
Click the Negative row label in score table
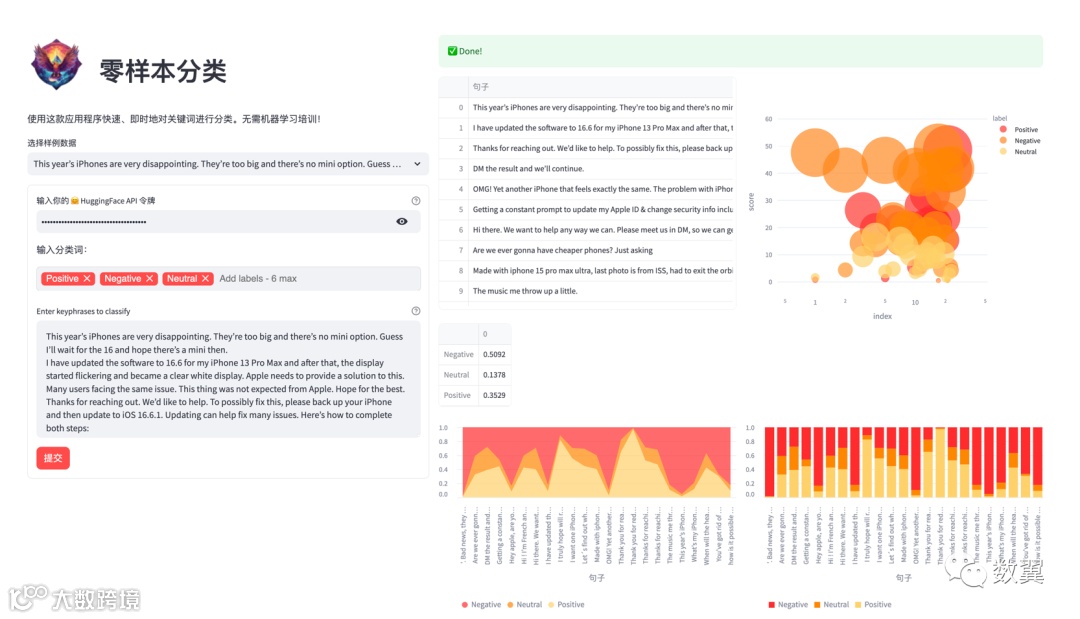click(x=458, y=355)
